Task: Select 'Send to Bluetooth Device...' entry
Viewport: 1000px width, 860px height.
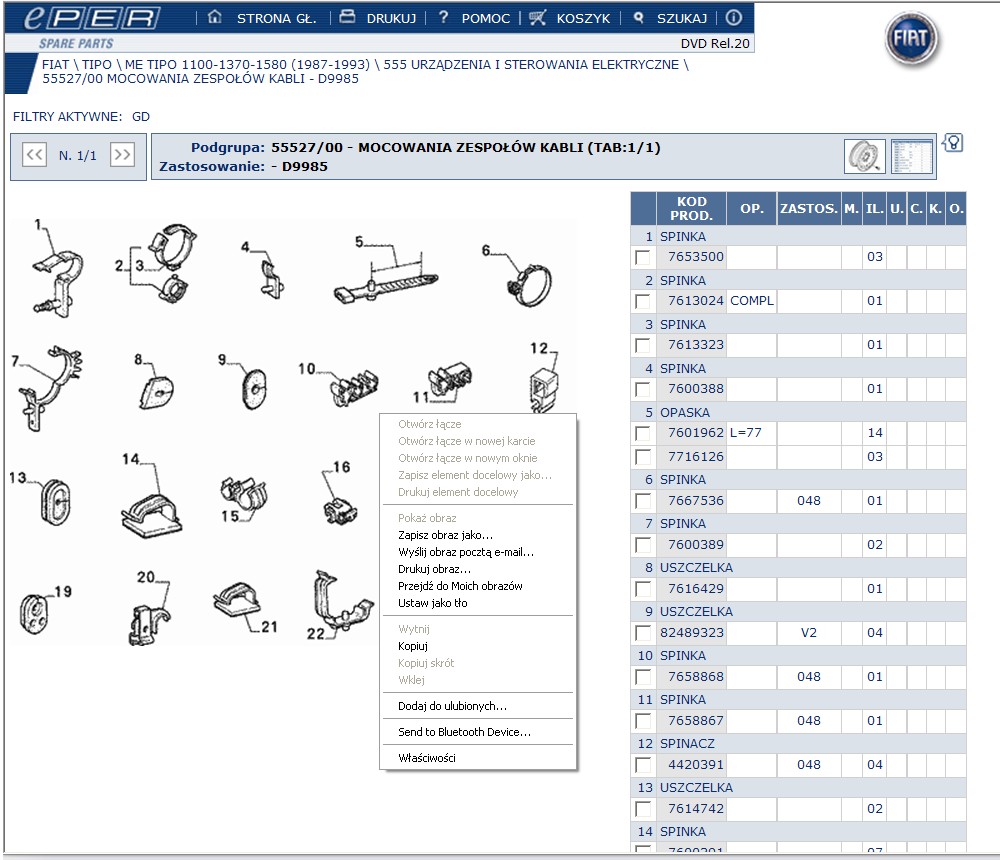Action: pyautogui.click(x=478, y=732)
